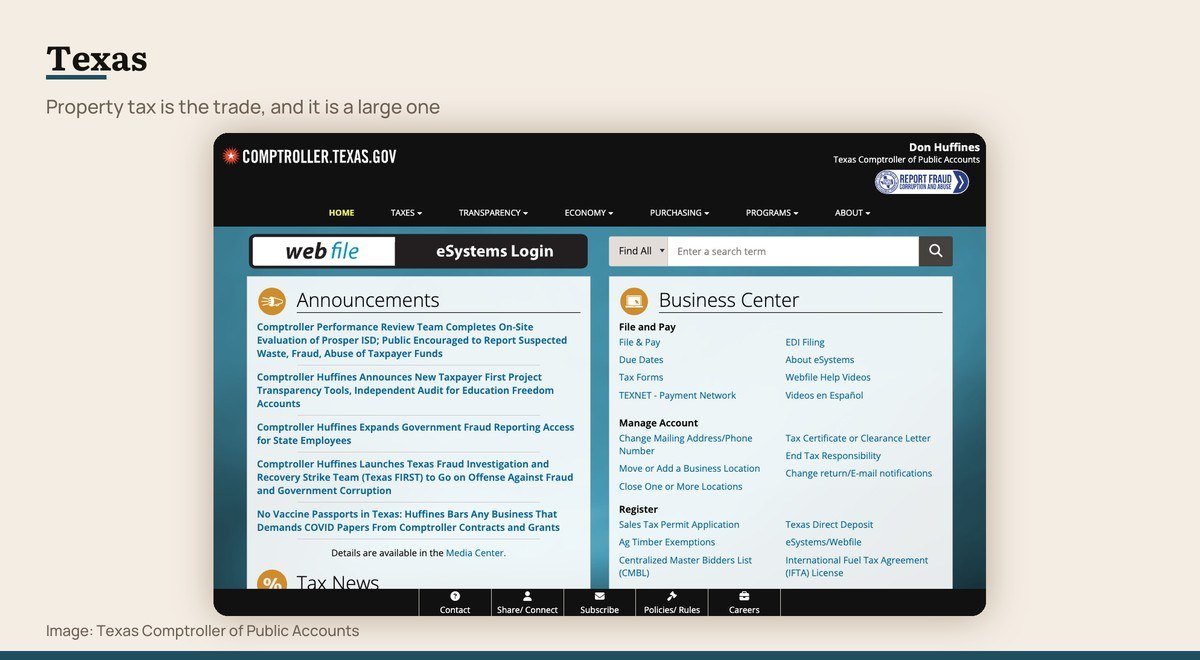Open Sales Tax Permit Application link
This screenshot has height=660, width=1200.
[x=679, y=525]
